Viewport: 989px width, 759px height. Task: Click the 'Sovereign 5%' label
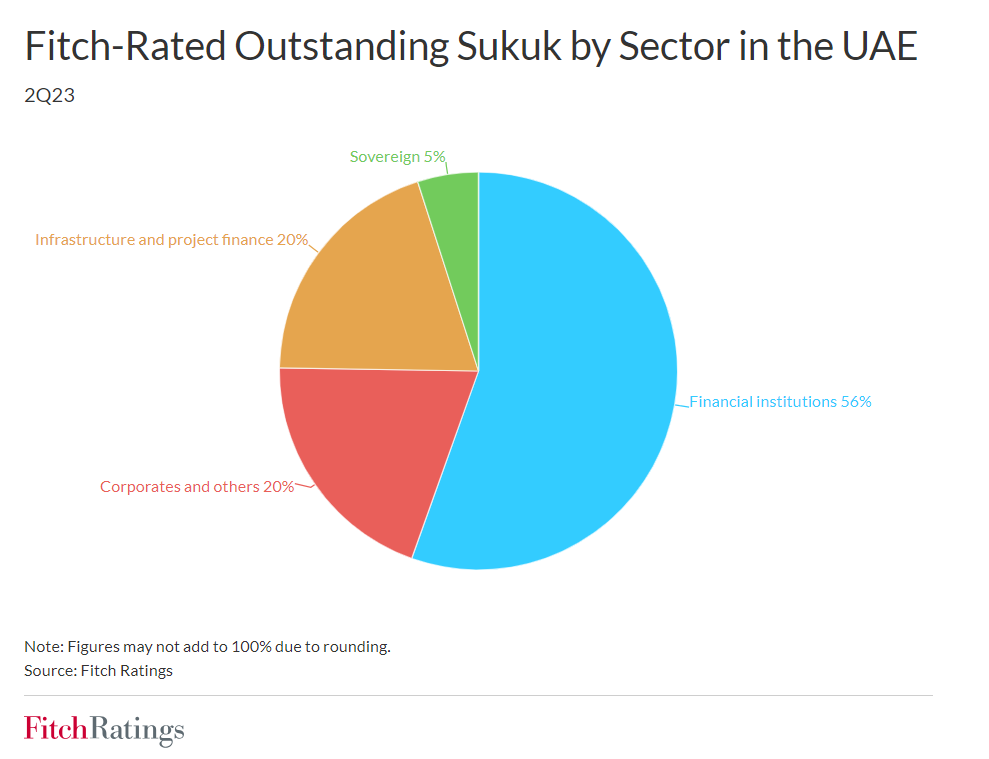coord(397,156)
